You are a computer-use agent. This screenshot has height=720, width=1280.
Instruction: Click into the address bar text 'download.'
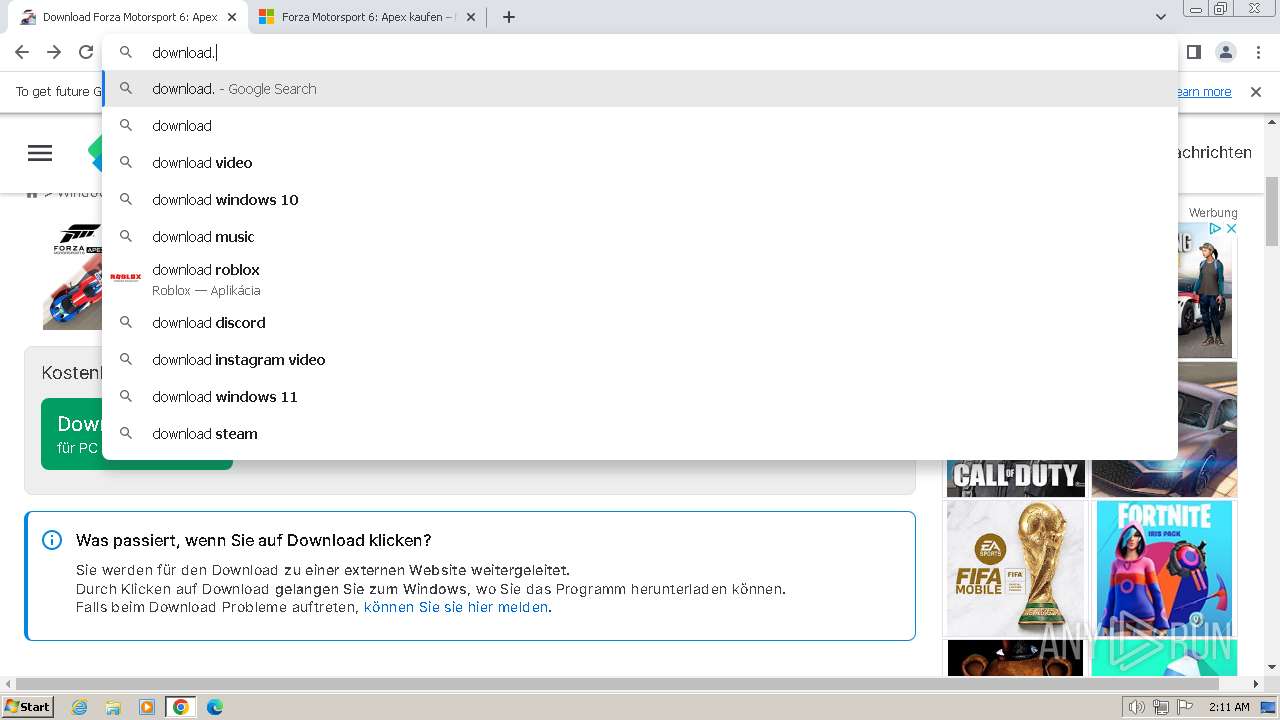pyautogui.click(x=183, y=53)
